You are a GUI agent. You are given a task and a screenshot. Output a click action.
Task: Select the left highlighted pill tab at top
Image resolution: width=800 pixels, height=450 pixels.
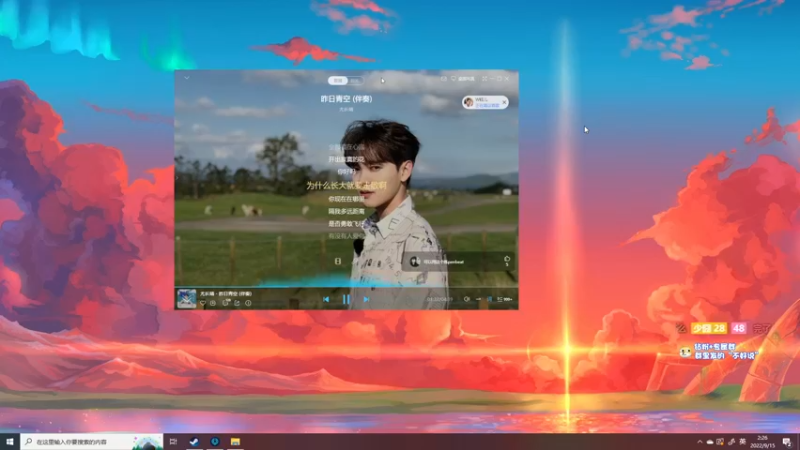pyautogui.click(x=337, y=80)
